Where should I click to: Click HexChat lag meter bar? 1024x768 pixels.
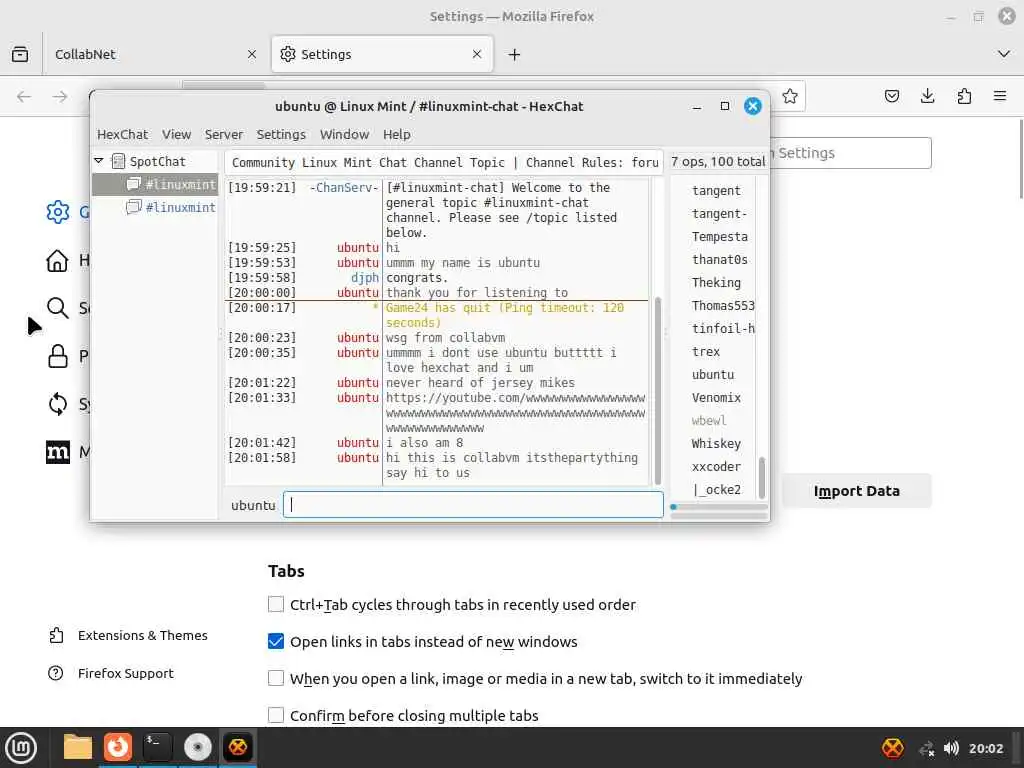coord(718,507)
